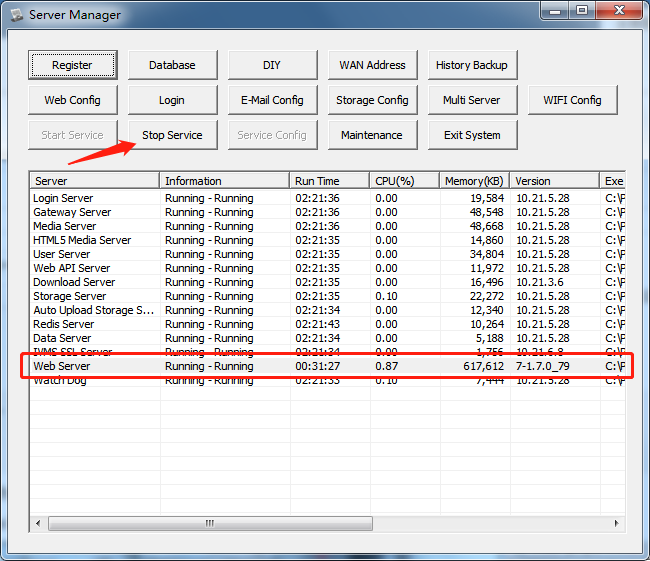
Task: Select the Web API Server row
Action: (x=327, y=268)
